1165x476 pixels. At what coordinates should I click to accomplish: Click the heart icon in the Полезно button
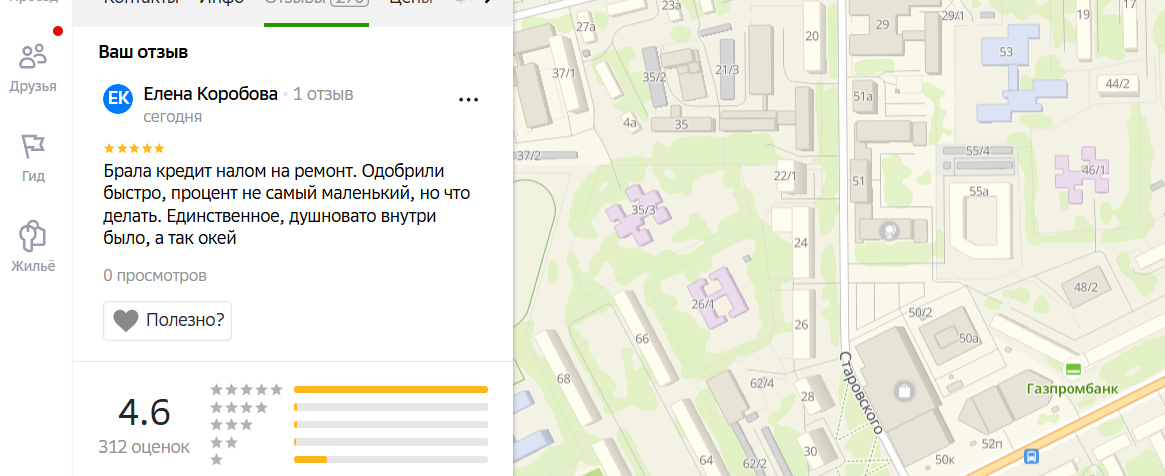(x=126, y=321)
